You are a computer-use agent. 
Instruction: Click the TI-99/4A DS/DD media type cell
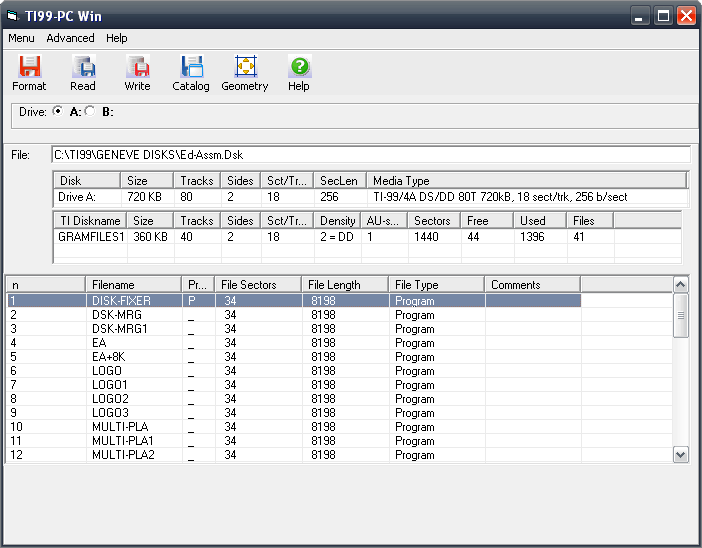tap(527, 197)
